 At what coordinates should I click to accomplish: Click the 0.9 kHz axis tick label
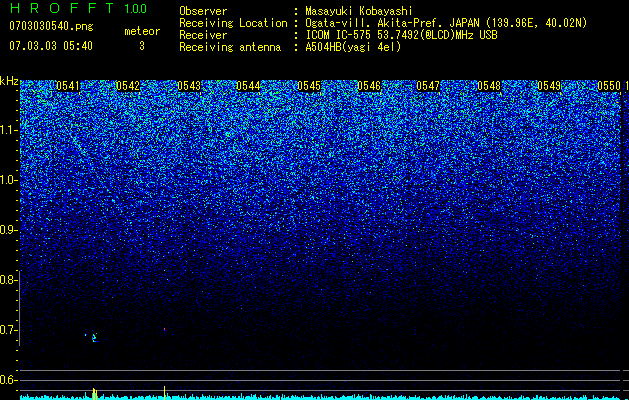pos(8,230)
